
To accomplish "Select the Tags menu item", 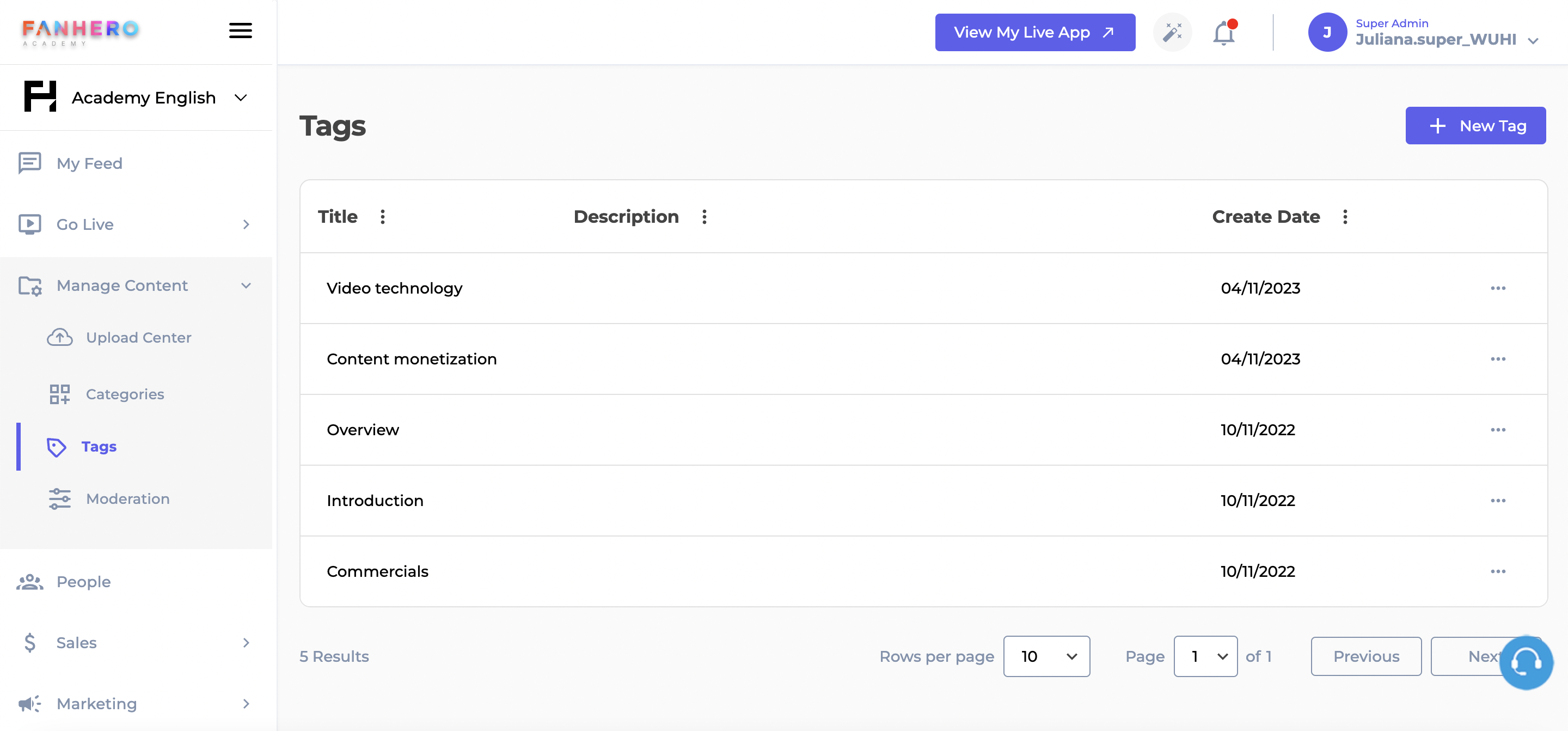I will tap(99, 446).
